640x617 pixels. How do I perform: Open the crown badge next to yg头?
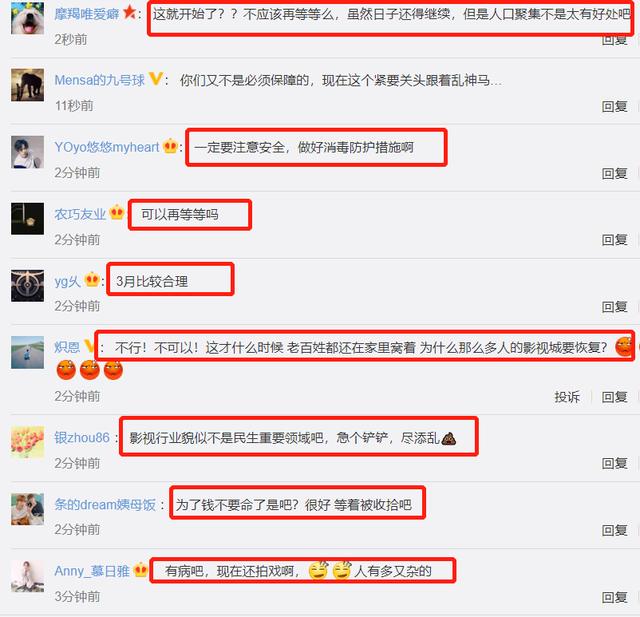pyautogui.click(x=92, y=280)
